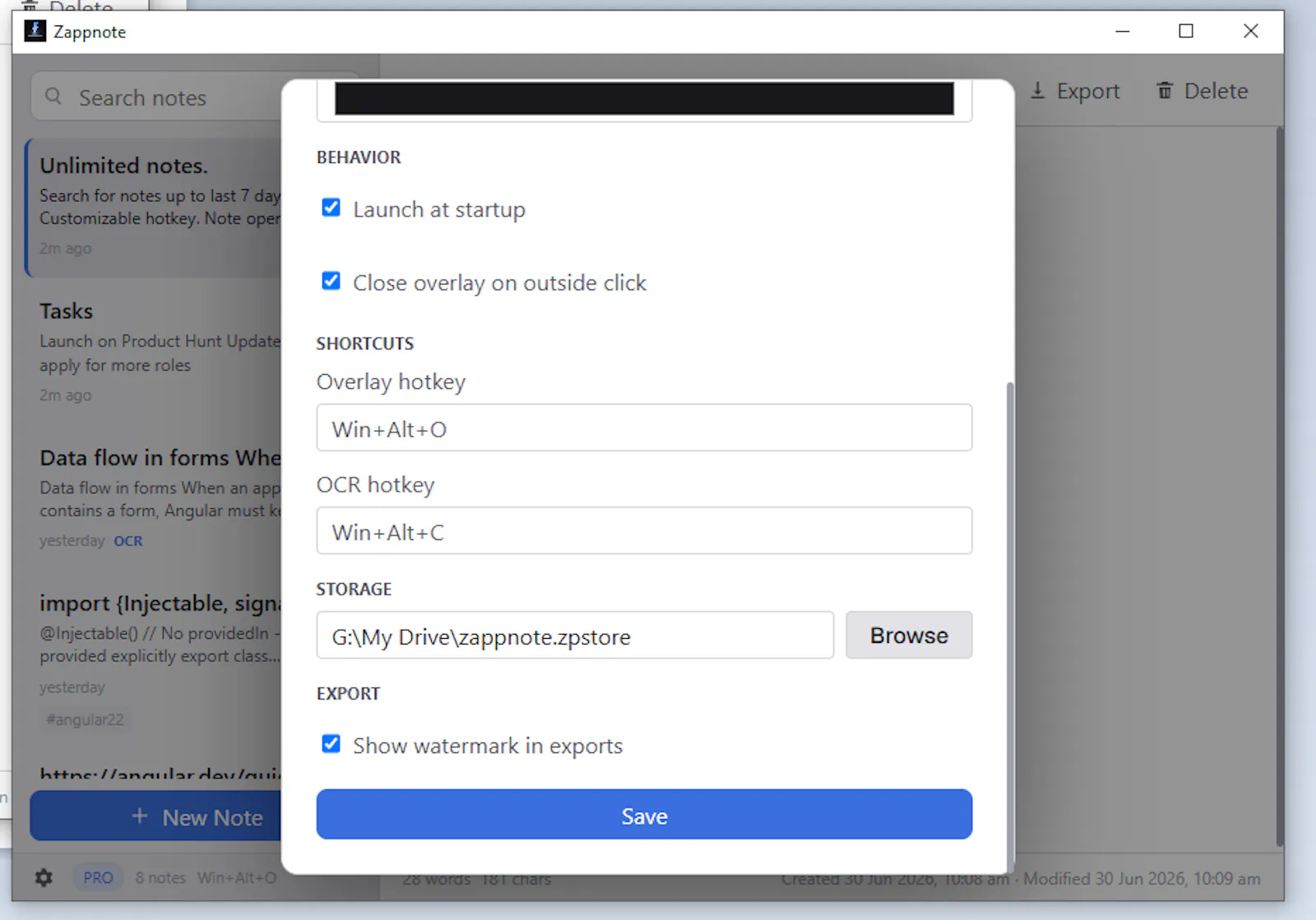Toggle Launch at startup checkbox
Image resolution: width=1316 pixels, height=920 pixels.
(x=331, y=207)
